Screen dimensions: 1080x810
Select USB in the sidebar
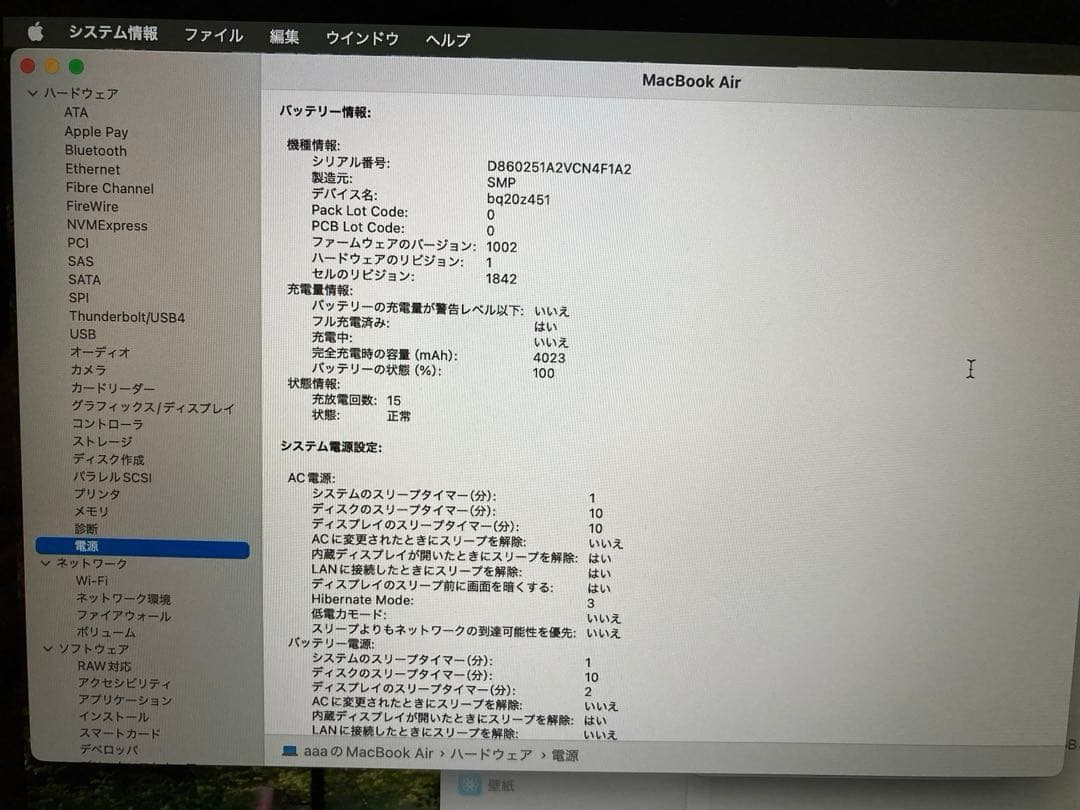click(83, 334)
